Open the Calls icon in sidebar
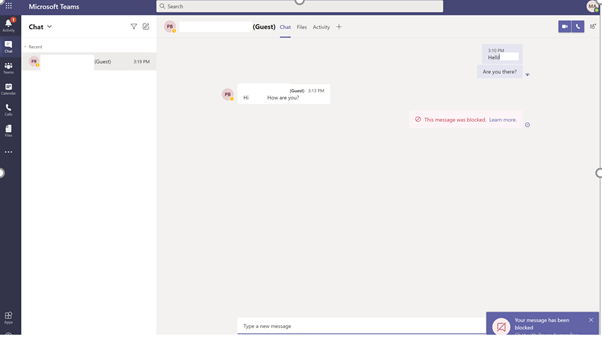Screen dimensions: 602x364 coord(8,109)
